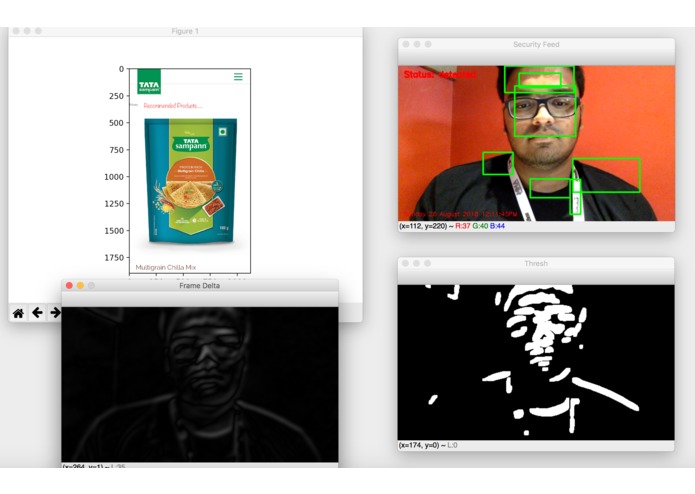Click the Security Feed window title bar
This screenshot has height=494, width=695.
tap(536, 44)
